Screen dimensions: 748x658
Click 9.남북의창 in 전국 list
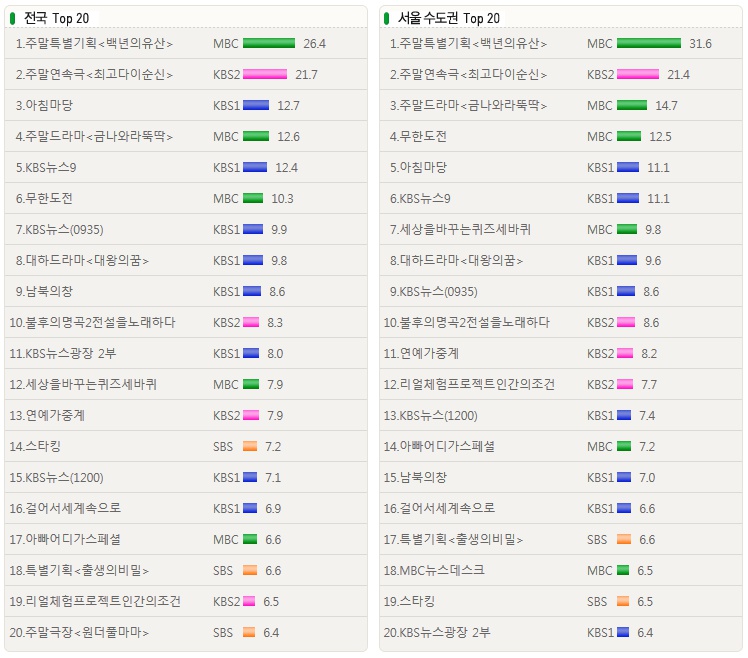click(x=44, y=292)
